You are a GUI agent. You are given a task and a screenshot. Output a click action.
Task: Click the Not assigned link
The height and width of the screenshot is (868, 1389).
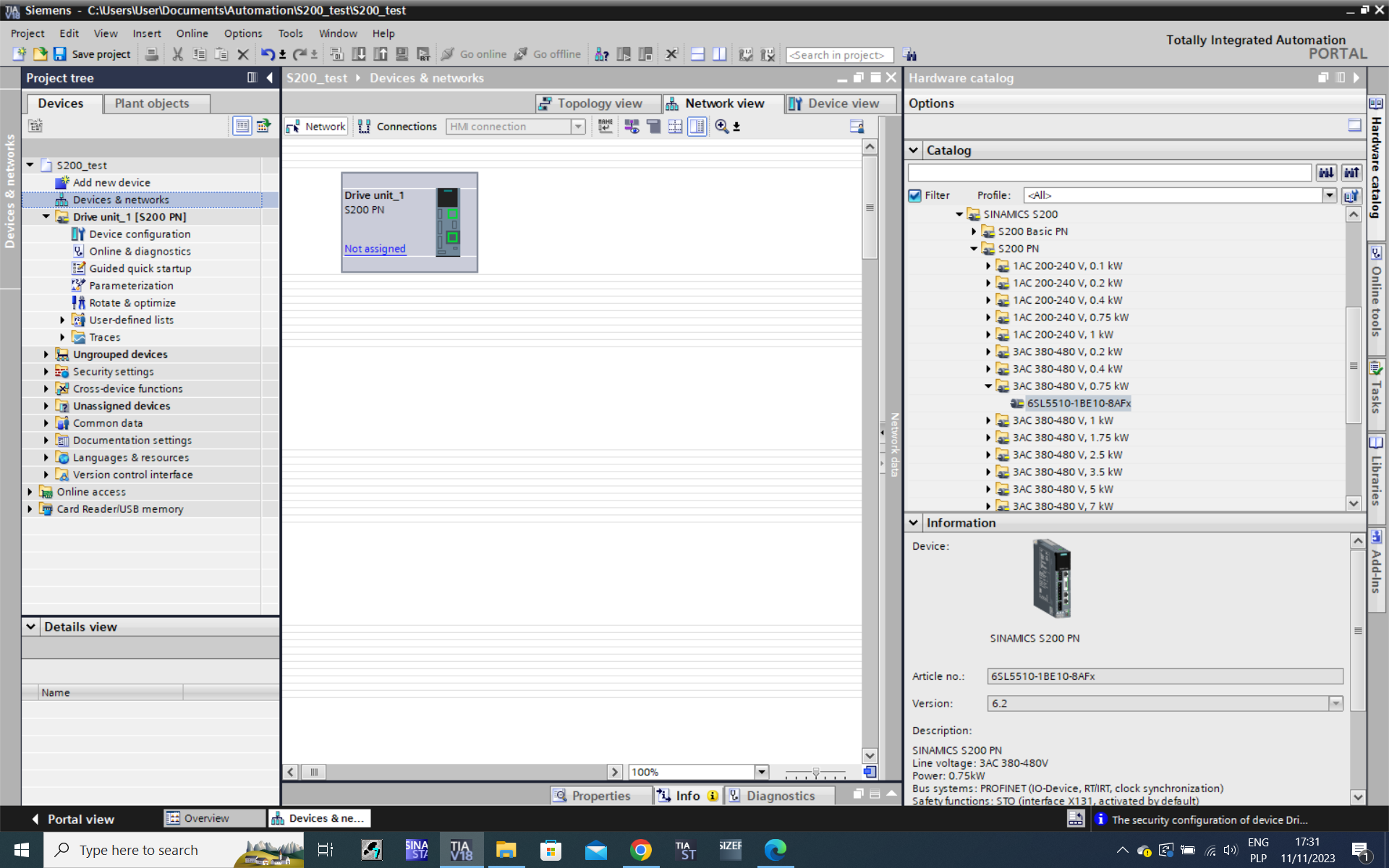click(375, 249)
